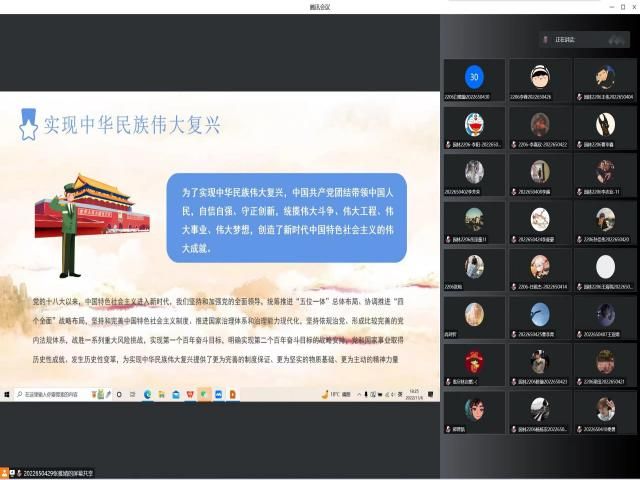Click mic icon under waving child photo avatar
The height and width of the screenshot is (480, 640).
coord(579,429)
